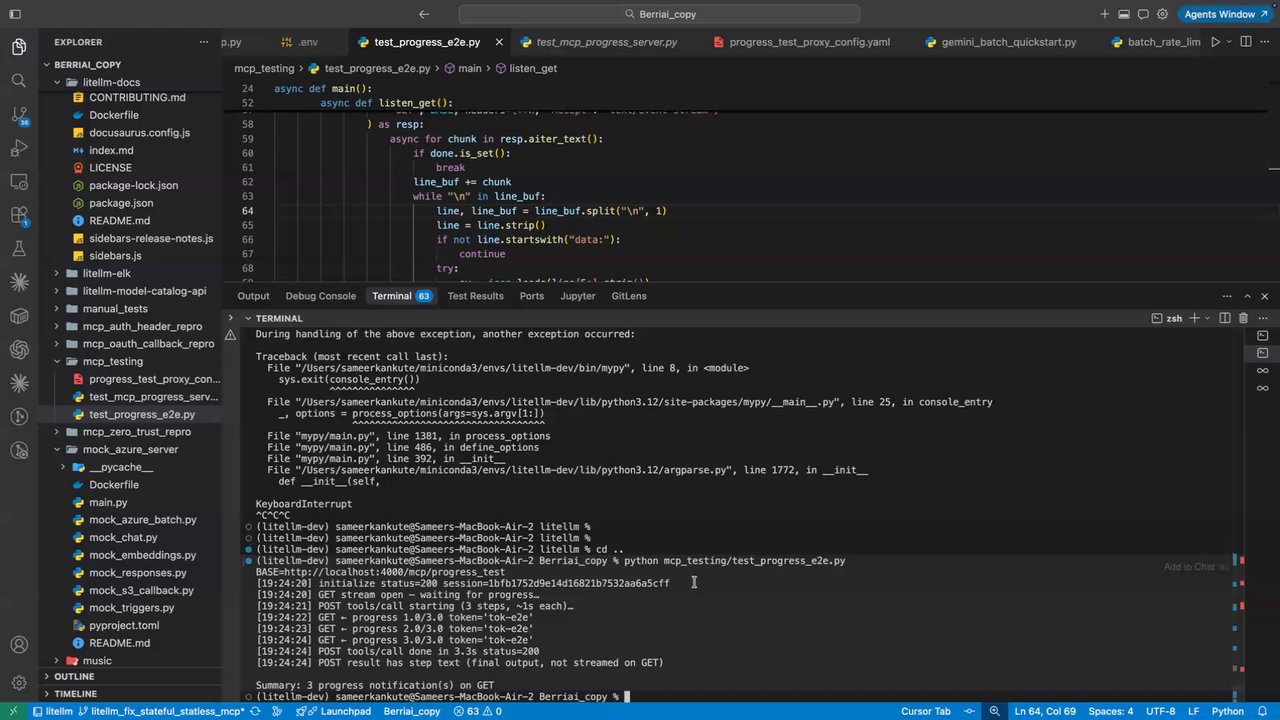This screenshot has height=720, width=1280.
Task: Open CONTRIBUTING.md in the explorer
Action: [137, 97]
